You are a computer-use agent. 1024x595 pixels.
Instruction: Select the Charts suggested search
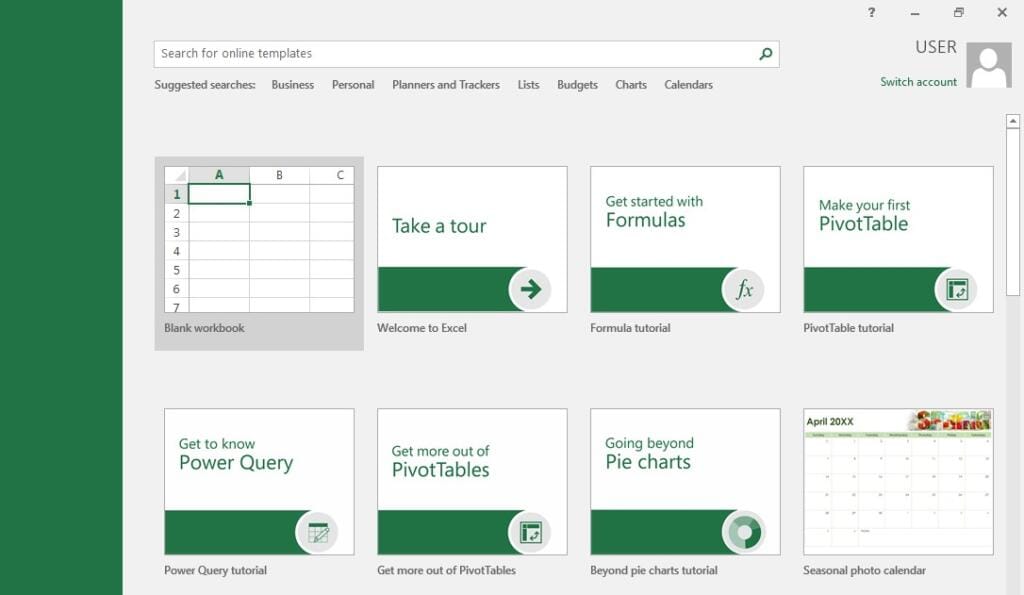point(631,85)
